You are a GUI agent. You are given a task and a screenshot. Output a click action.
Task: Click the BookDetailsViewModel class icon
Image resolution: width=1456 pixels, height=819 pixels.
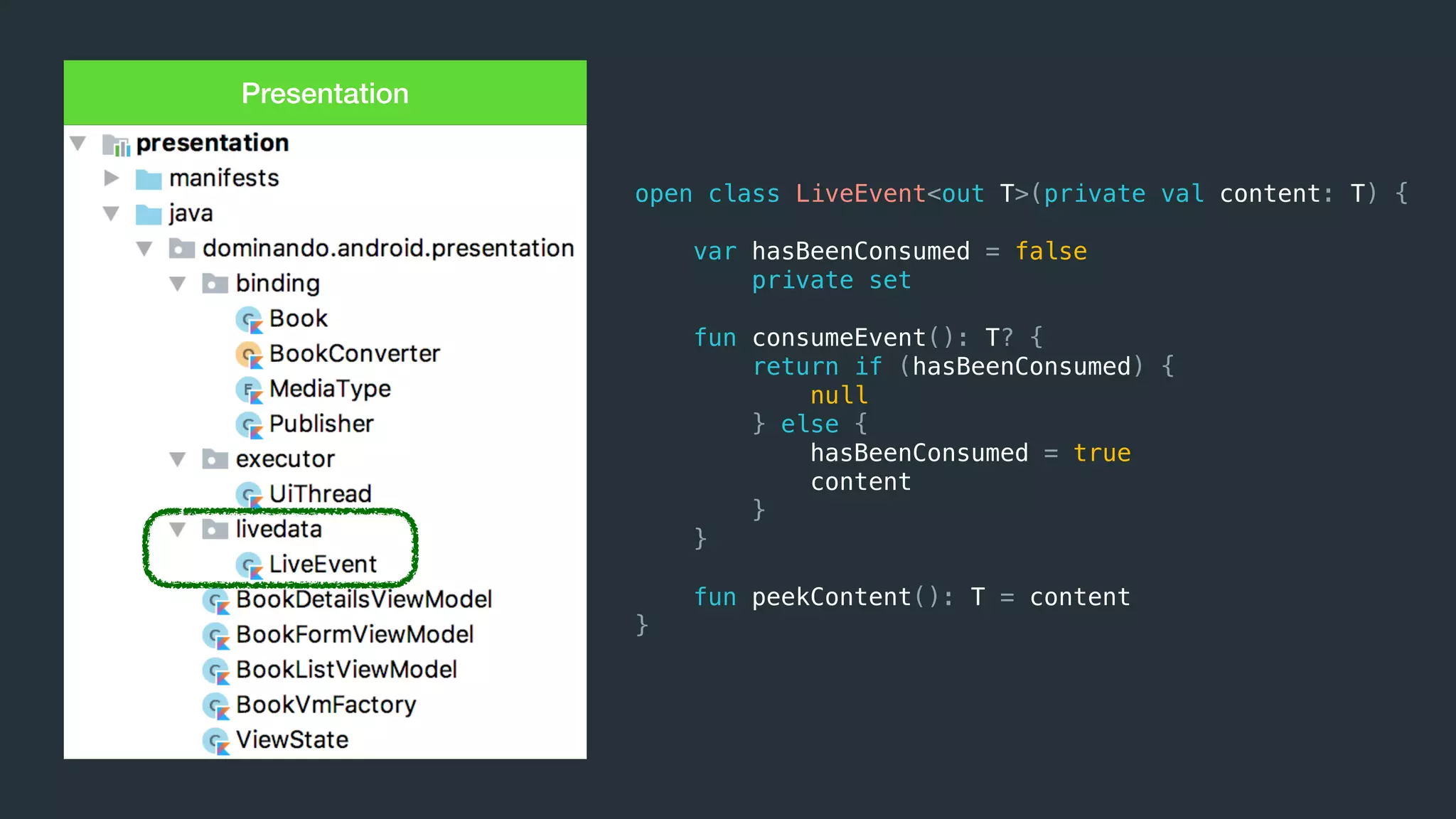[x=216, y=601]
